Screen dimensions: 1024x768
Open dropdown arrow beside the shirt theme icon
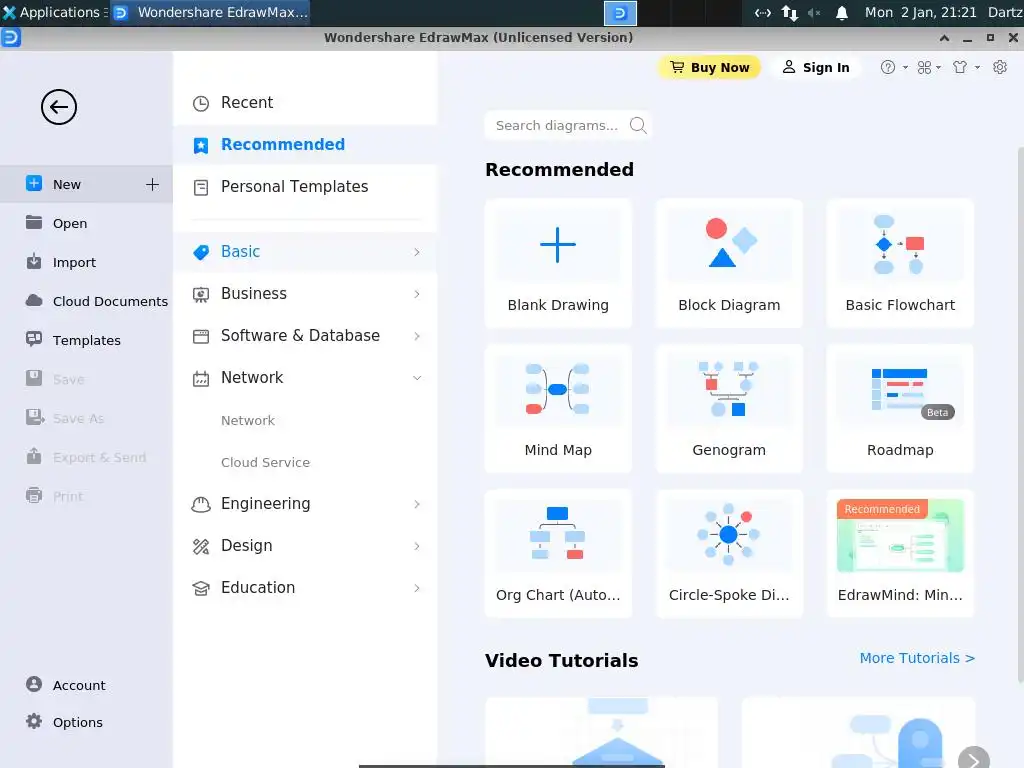pyautogui.click(x=977, y=67)
